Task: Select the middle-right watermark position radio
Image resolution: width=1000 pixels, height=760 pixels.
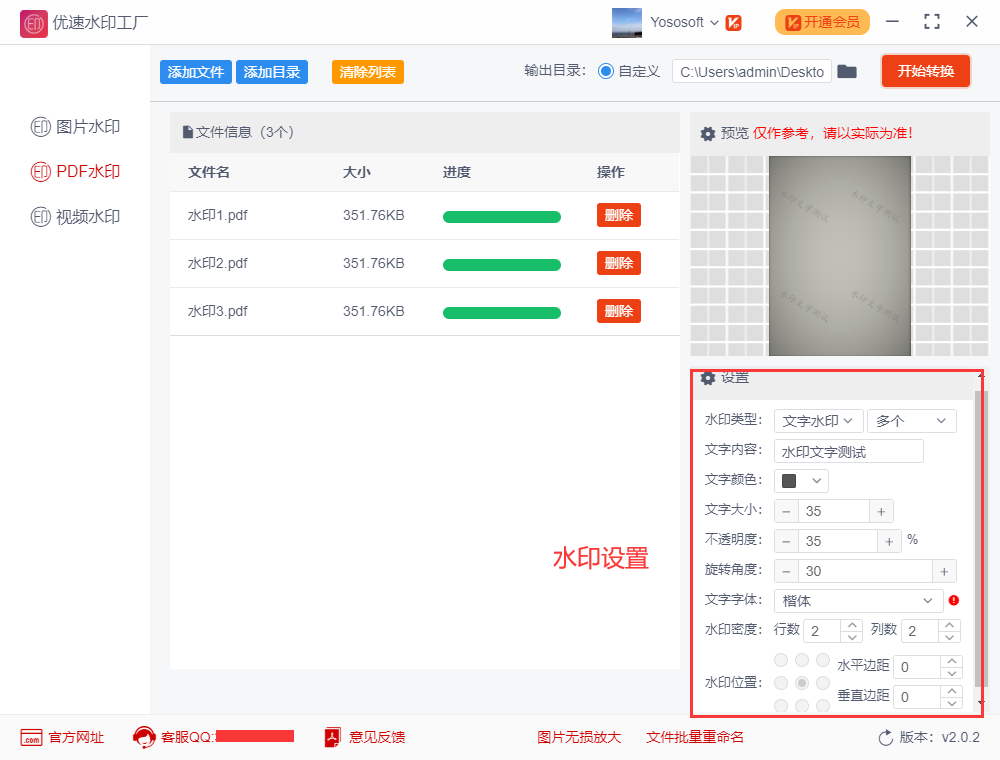Action: (823, 683)
